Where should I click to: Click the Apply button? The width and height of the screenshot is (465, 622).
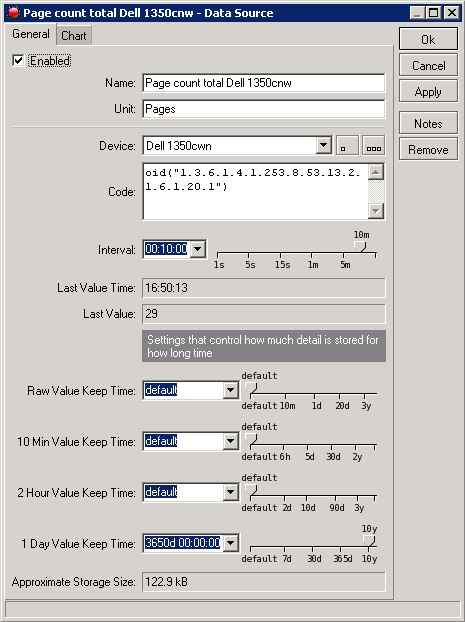pyautogui.click(x=428, y=92)
